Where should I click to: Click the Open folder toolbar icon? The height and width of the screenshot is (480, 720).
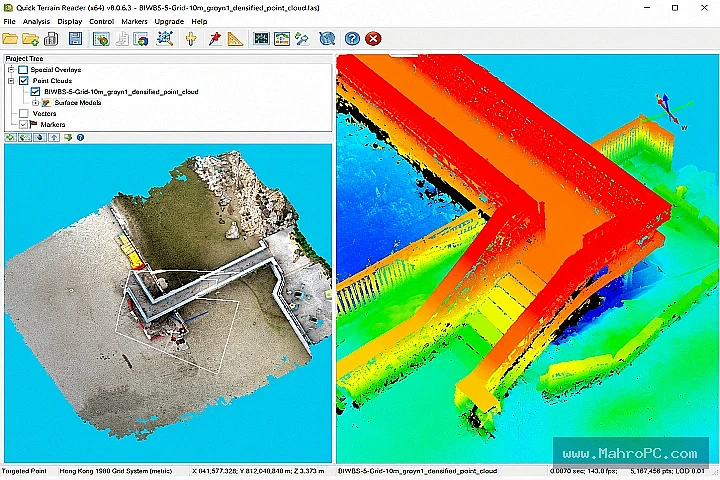[10, 39]
